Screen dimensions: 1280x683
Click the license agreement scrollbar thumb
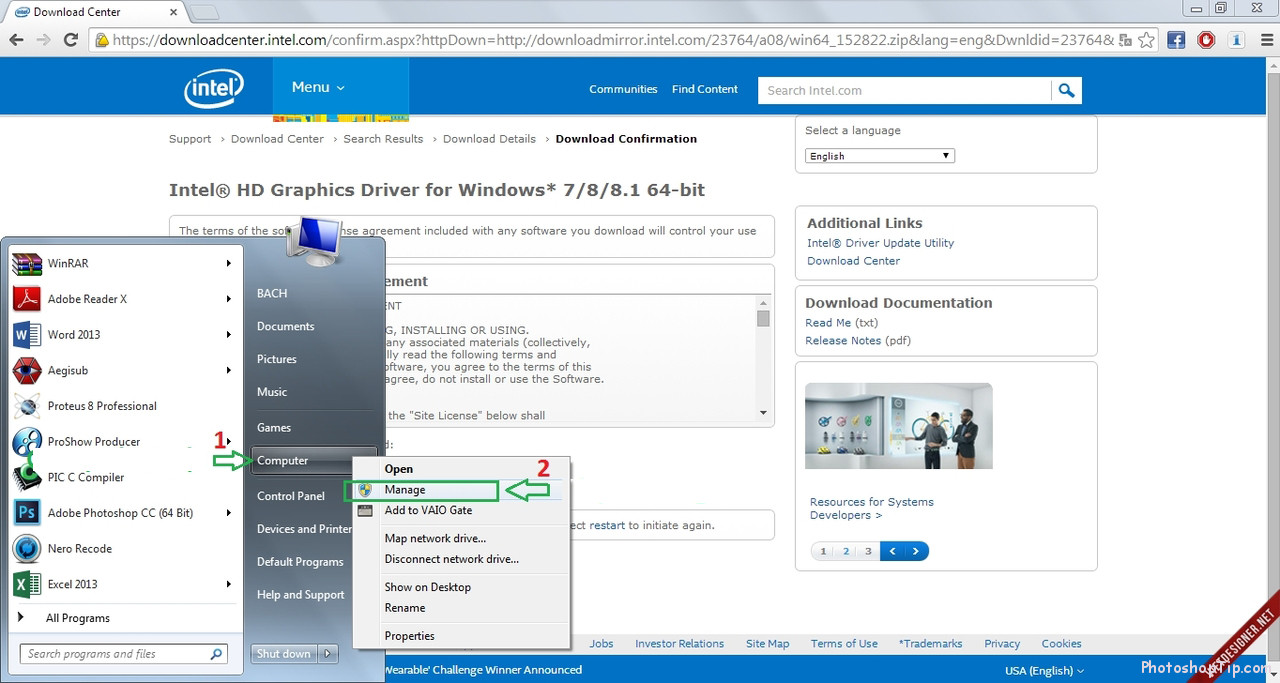pyautogui.click(x=763, y=318)
